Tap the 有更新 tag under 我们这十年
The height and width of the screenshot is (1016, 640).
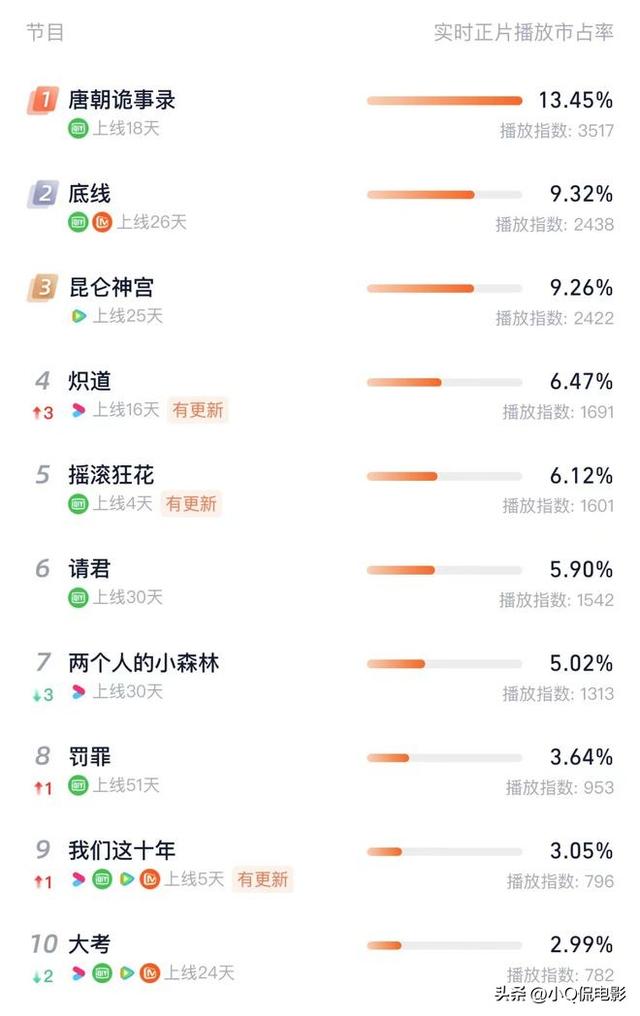click(262, 879)
